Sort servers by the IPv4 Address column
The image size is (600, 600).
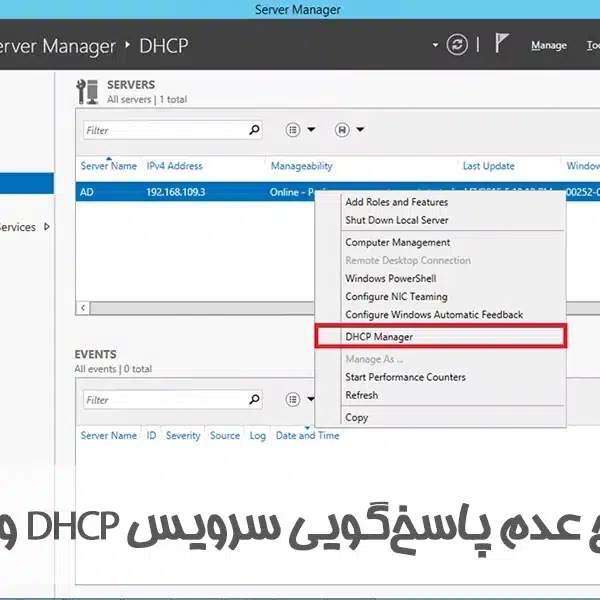pos(174,166)
